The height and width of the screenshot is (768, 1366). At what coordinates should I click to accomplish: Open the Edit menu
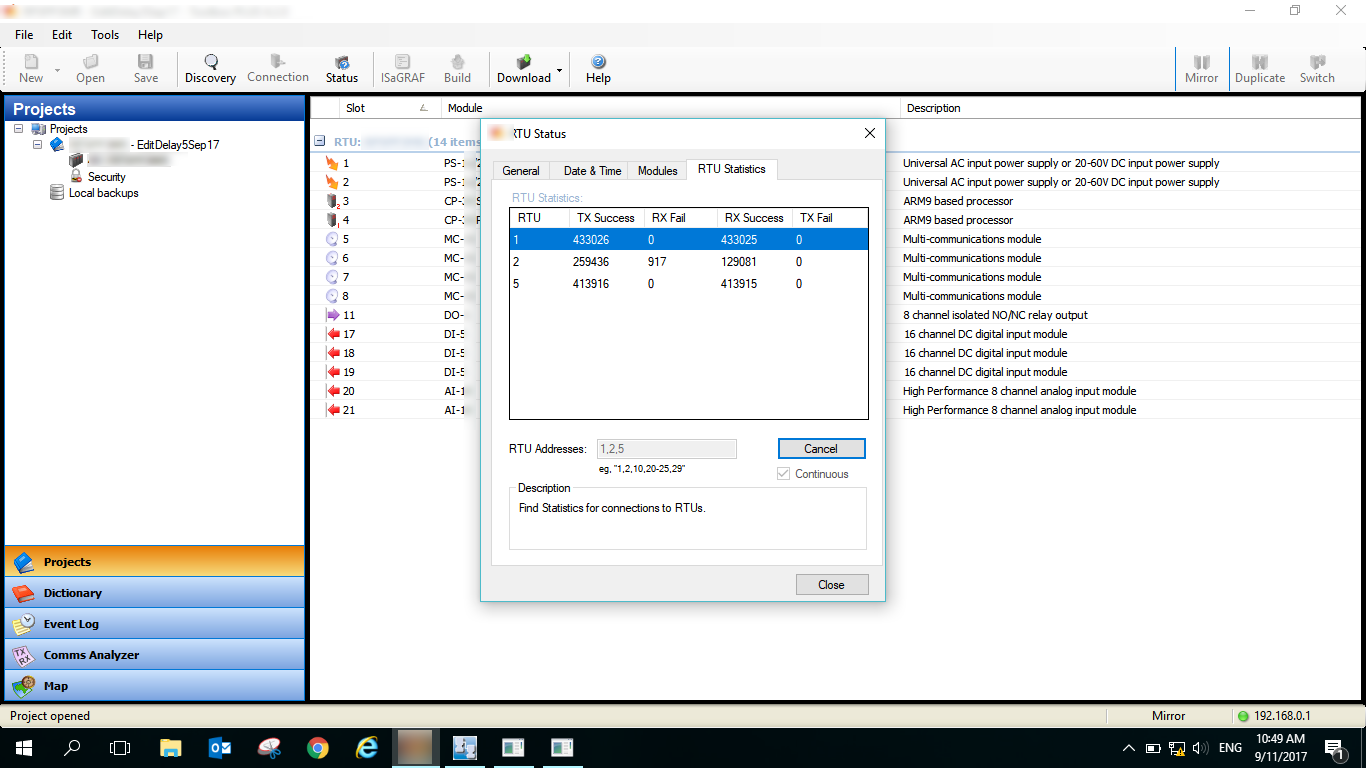coord(62,34)
